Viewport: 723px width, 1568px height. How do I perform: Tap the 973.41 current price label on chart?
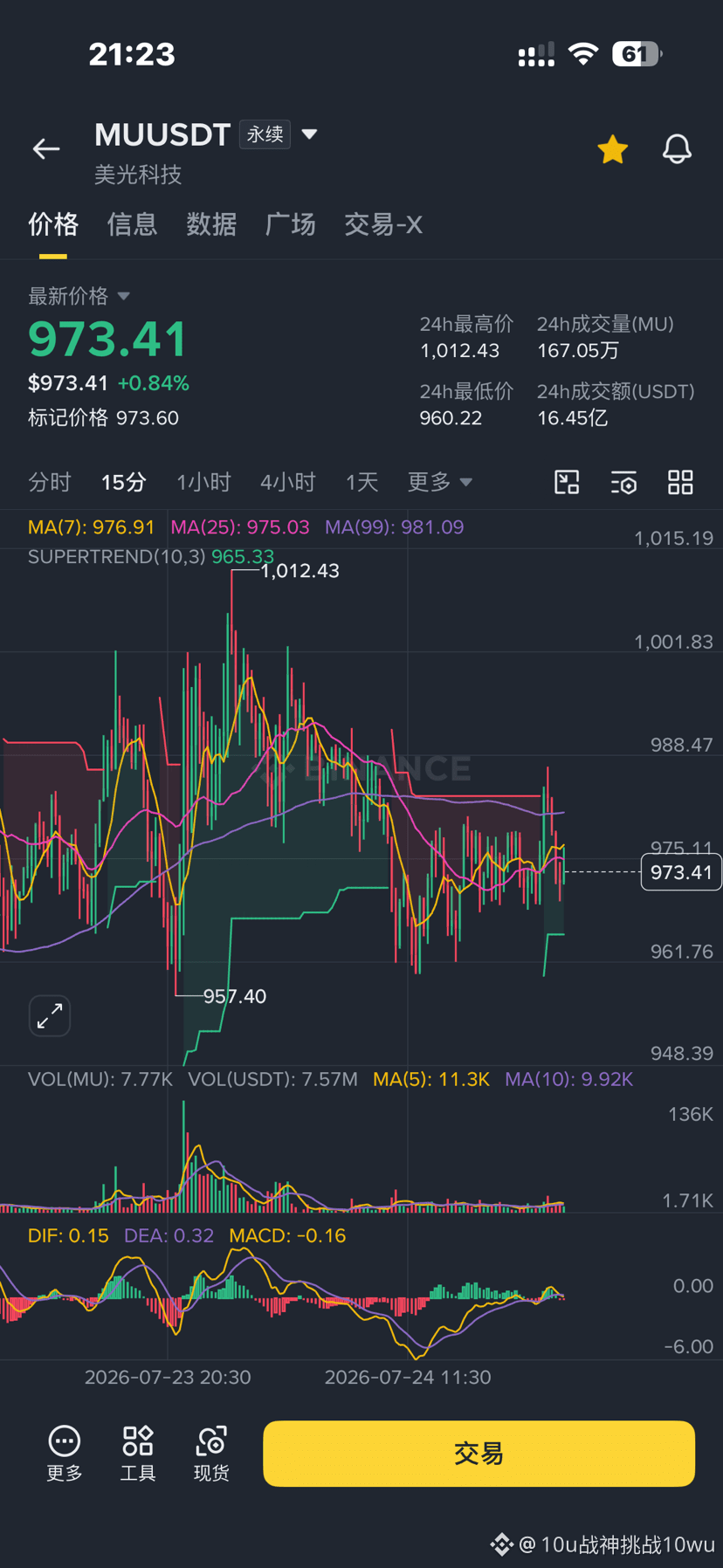(x=681, y=872)
